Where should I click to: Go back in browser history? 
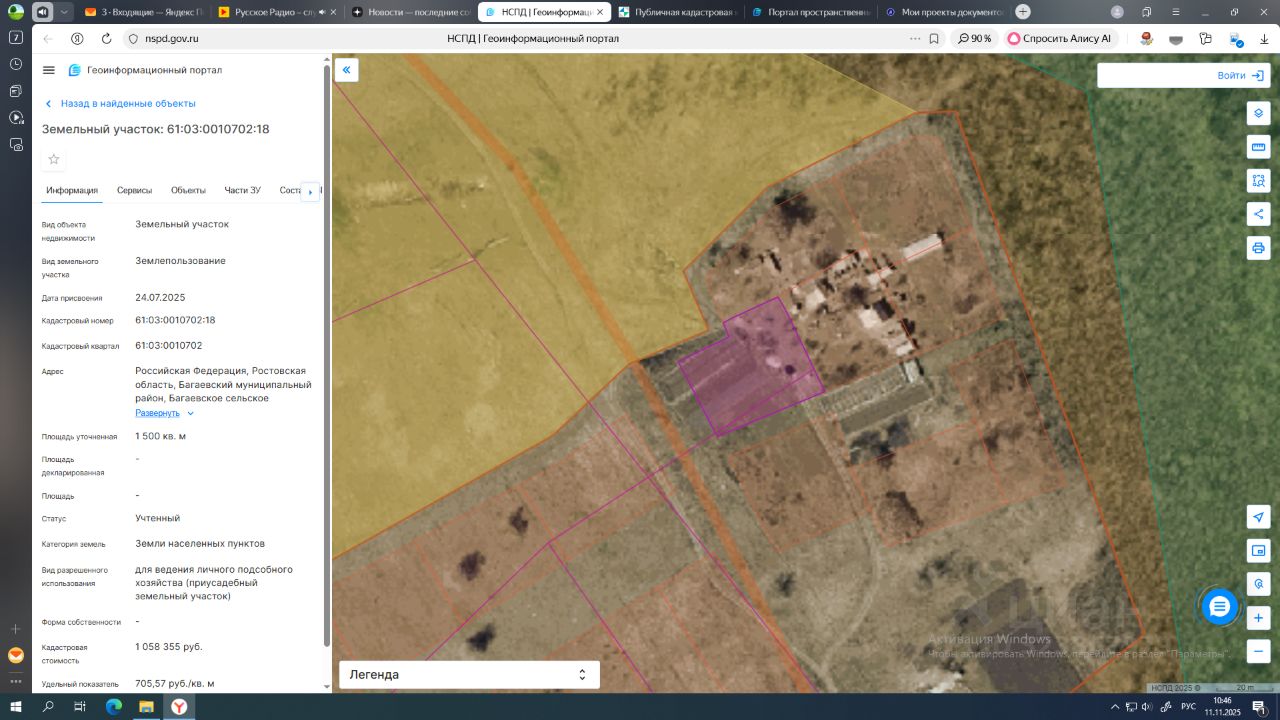48,38
